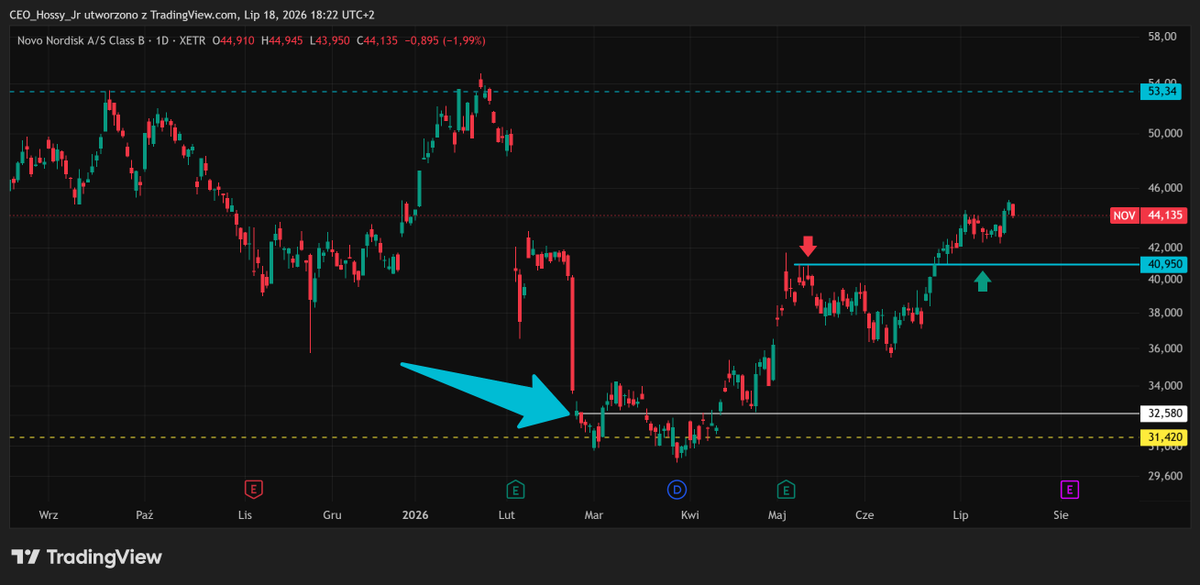Click the Lip month label on time axis

click(x=960, y=515)
